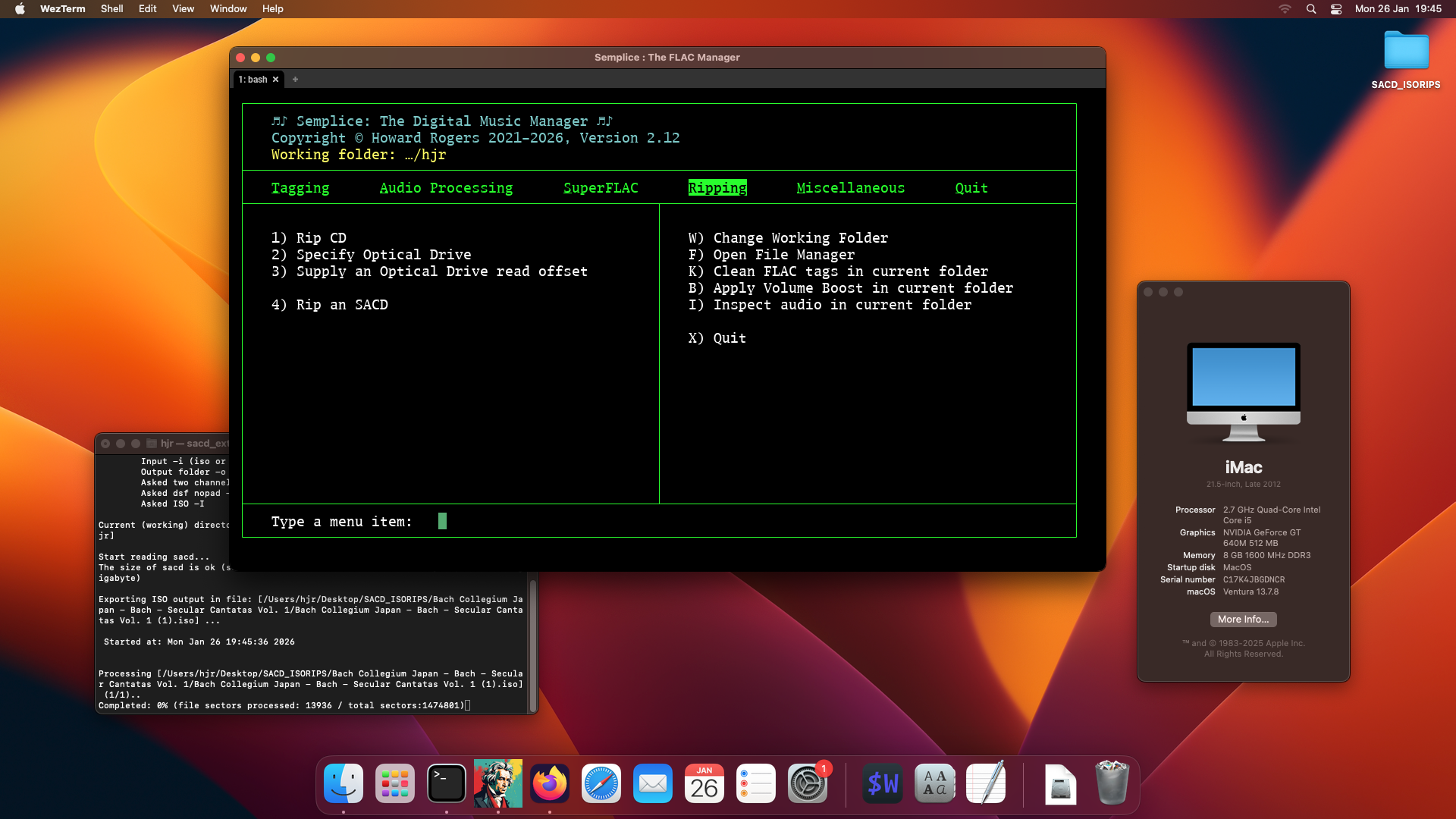The image size is (1456, 819).
Task: Switch to the 1: bash tab
Action: point(254,79)
